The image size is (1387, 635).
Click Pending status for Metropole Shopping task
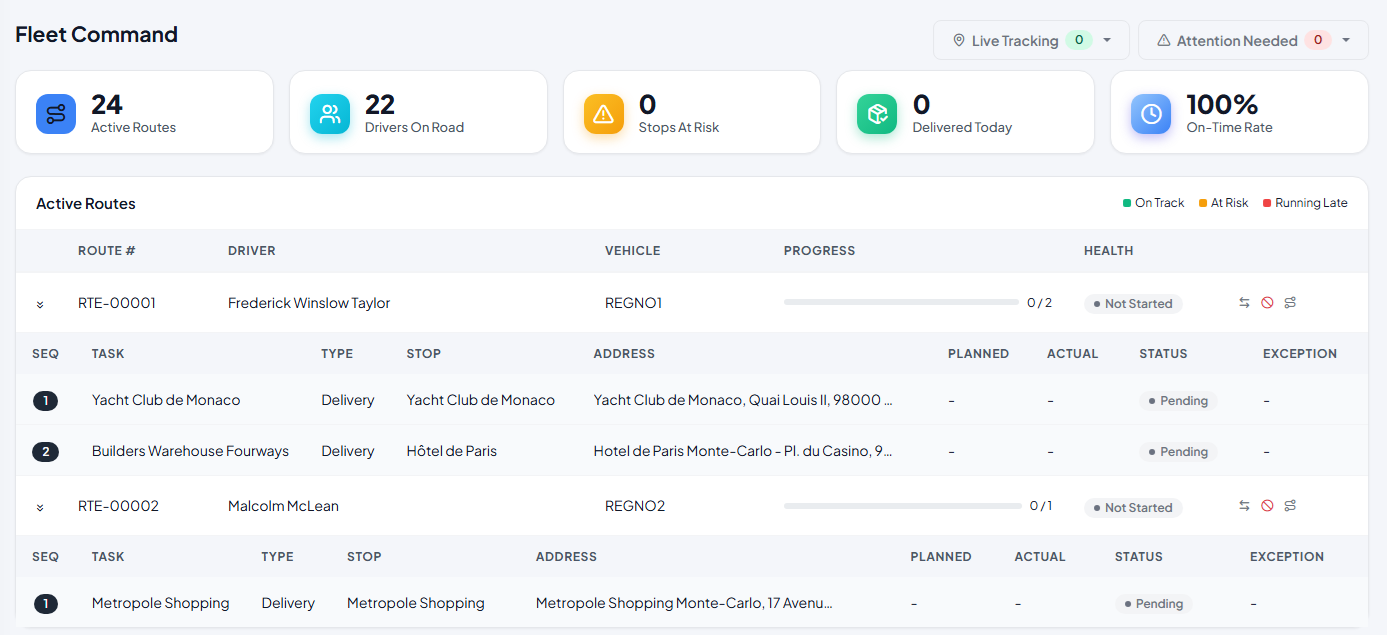[1154, 604]
